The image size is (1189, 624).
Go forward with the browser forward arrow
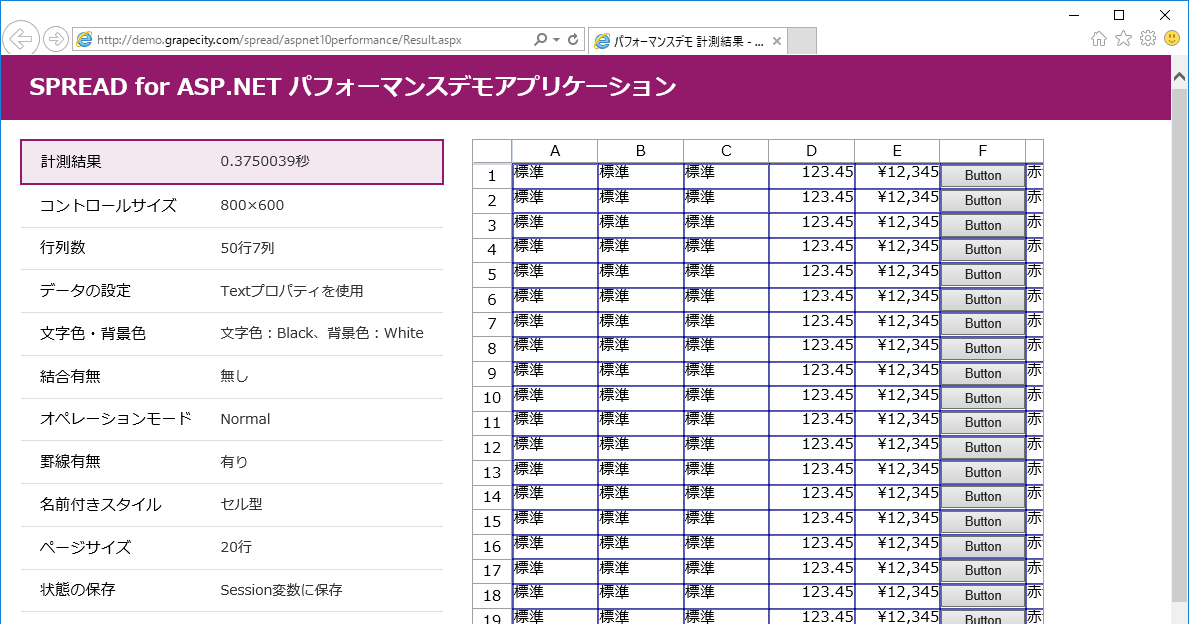(x=55, y=39)
